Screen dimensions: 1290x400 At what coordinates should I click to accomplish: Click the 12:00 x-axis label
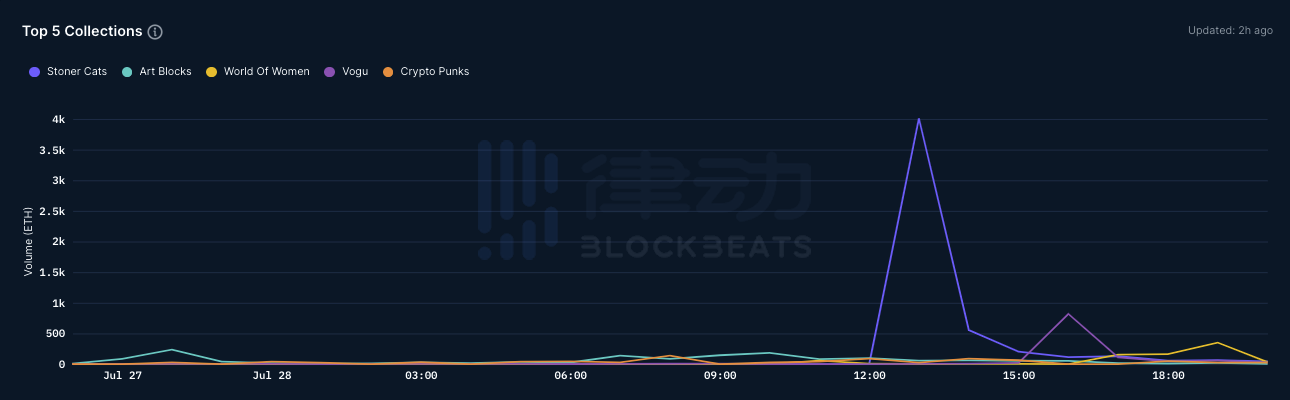[869, 376]
